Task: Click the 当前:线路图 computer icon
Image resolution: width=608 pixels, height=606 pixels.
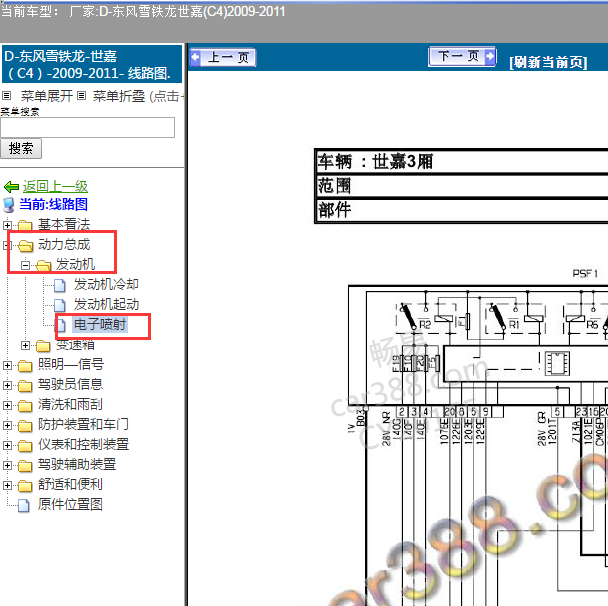Action: point(9,205)
